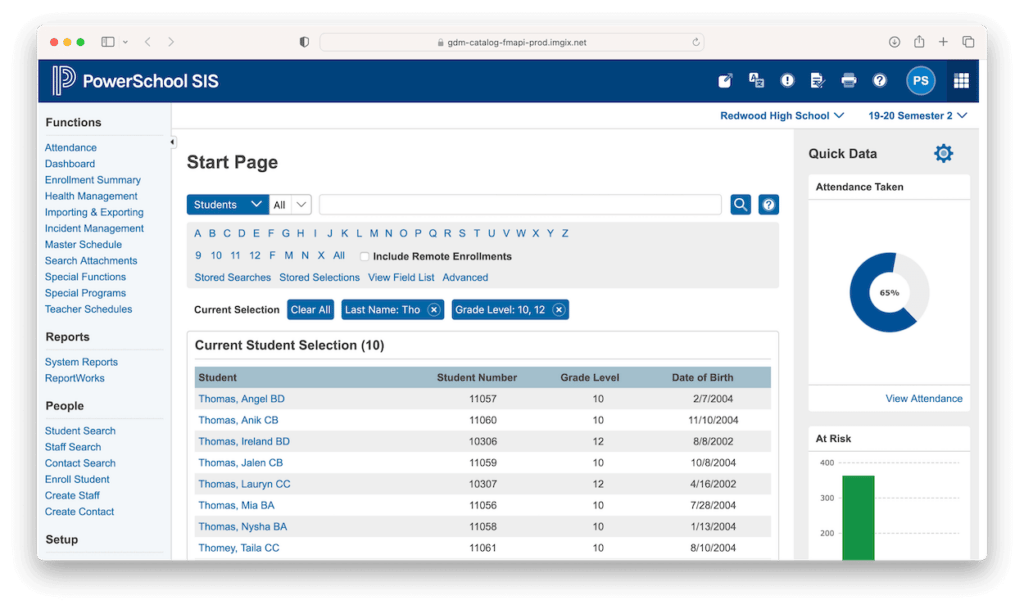
Task: Open the Students search type dropdown
Action: pyautogui.click(x=227, y=204)
